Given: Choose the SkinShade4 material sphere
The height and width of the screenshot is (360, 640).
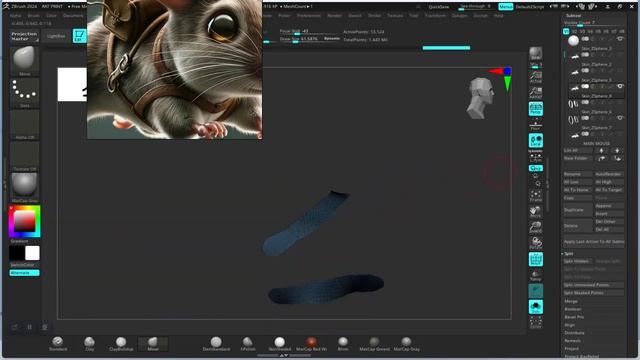Looking at the screenshot, I should point(280,343).
